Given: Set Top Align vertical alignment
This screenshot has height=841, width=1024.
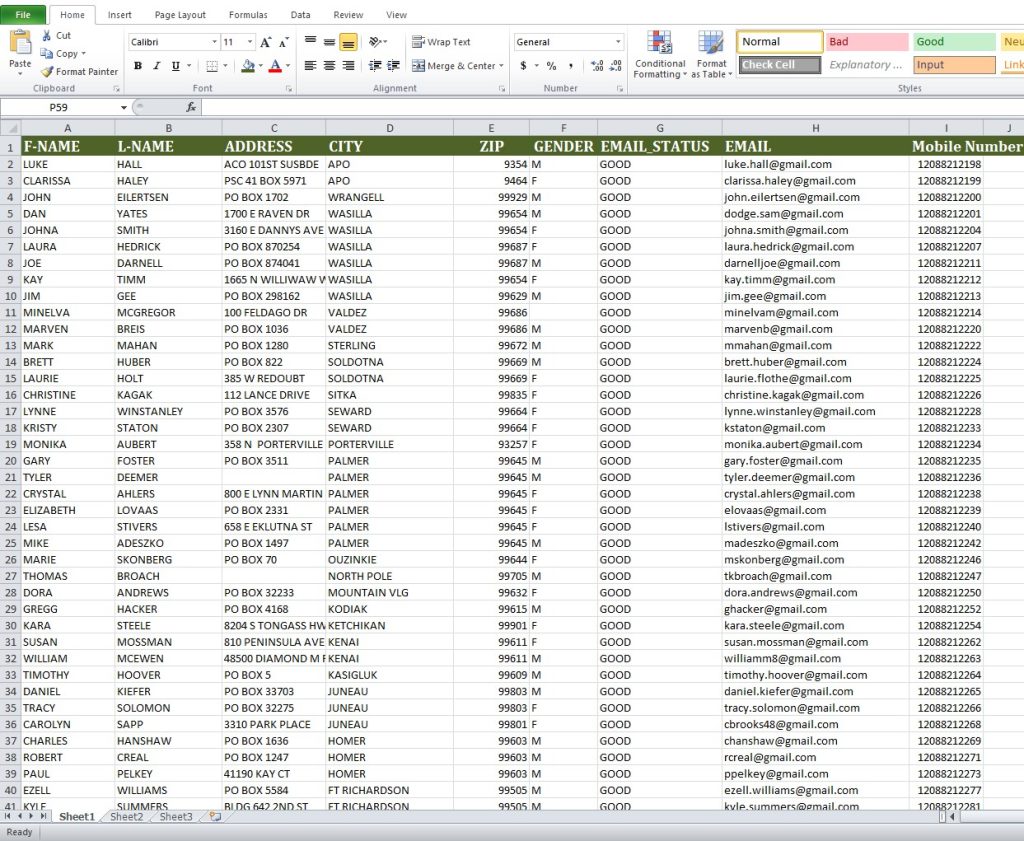Looking at the screenshot, I should point(311,42).
